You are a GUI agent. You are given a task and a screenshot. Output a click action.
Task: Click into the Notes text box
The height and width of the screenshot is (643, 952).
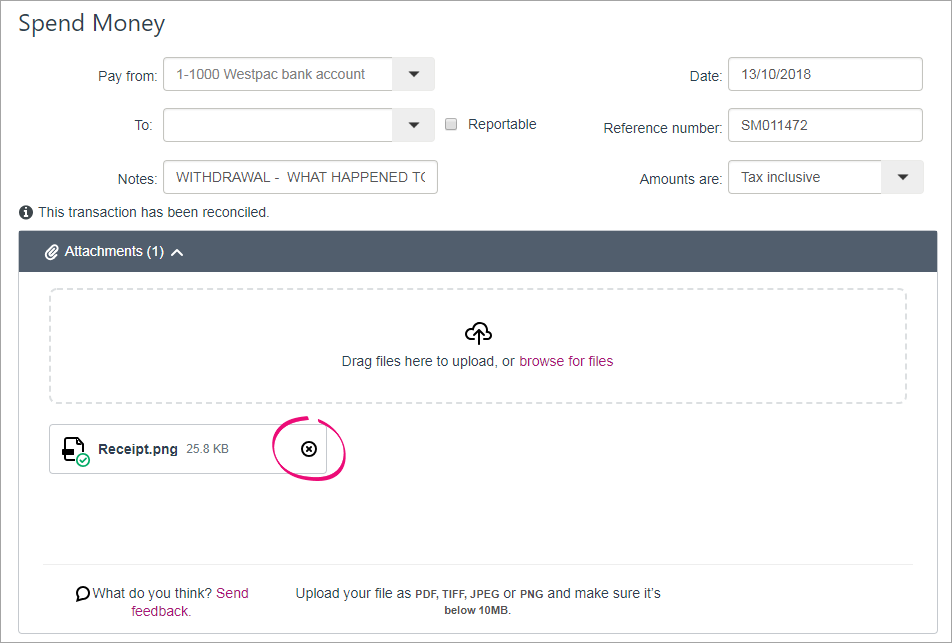300,177
